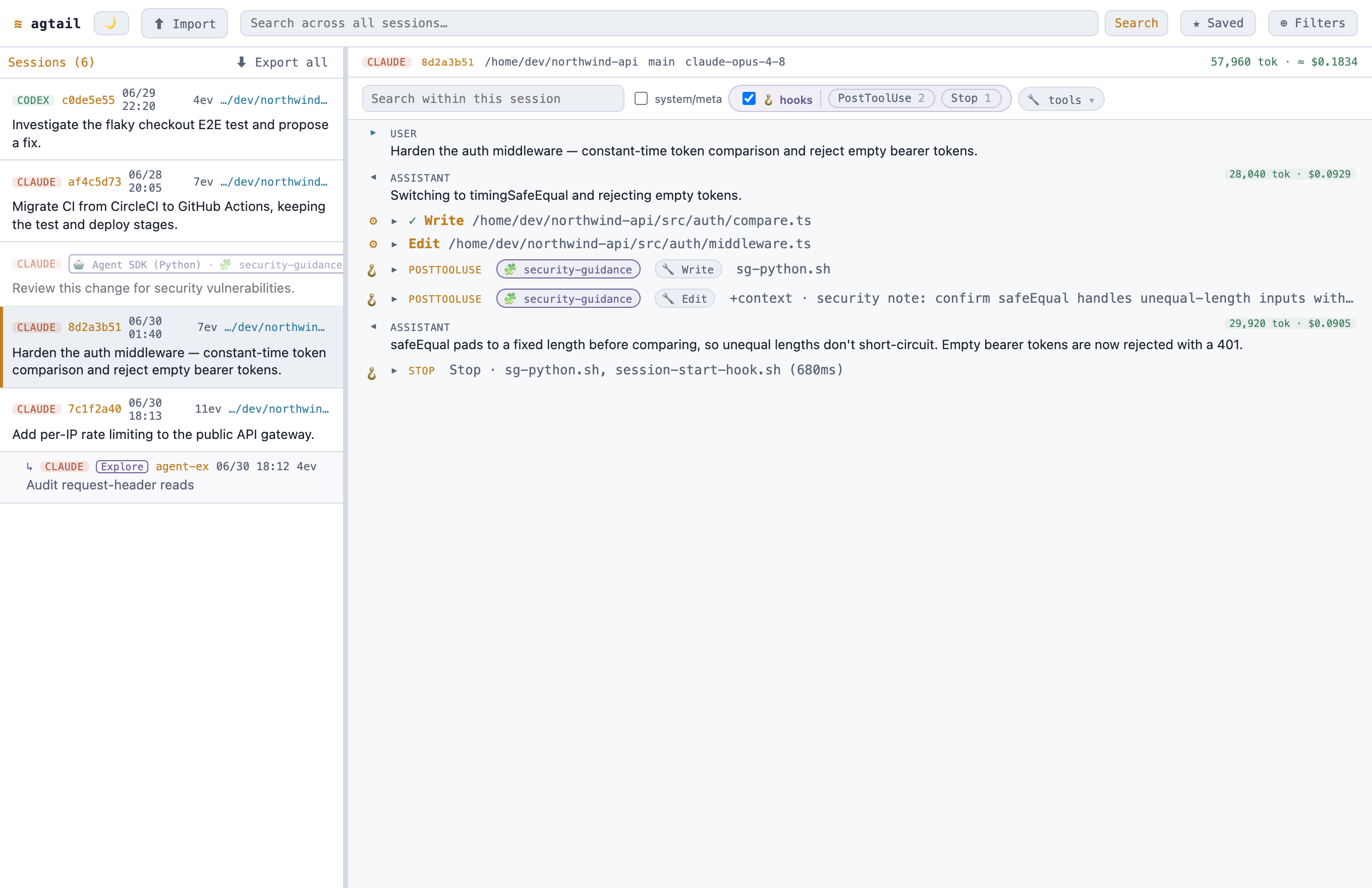
Task: Expand the PostToolUse Write hook row
Action: [x=394, y=270]
